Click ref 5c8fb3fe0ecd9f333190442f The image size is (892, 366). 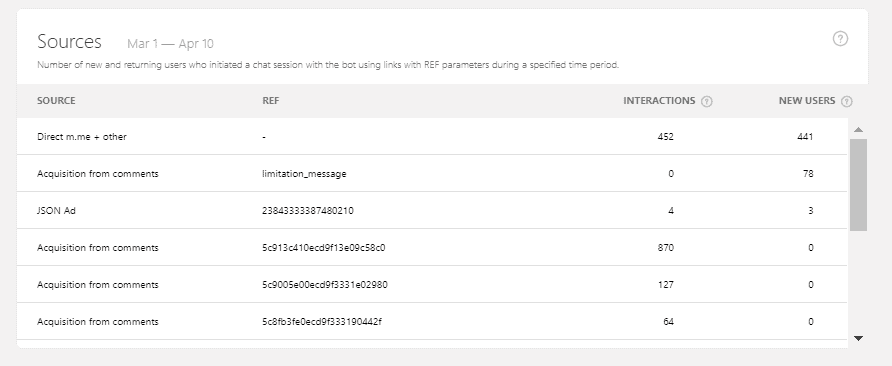(322, 322)
